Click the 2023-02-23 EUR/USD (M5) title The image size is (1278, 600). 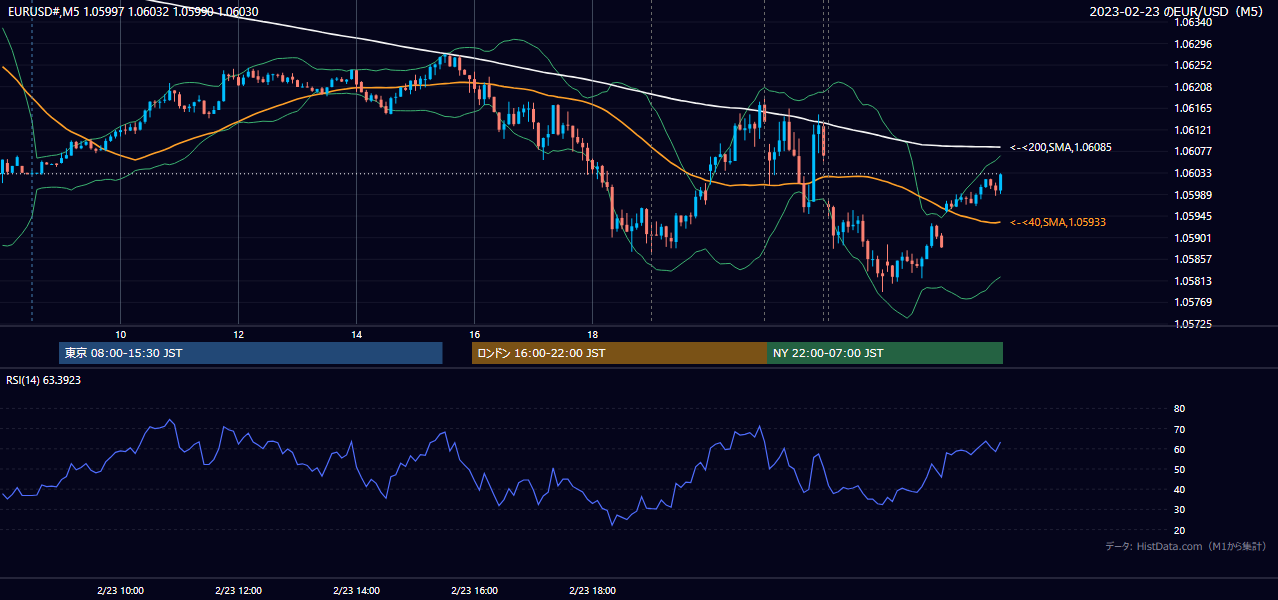pos(1178,11)
